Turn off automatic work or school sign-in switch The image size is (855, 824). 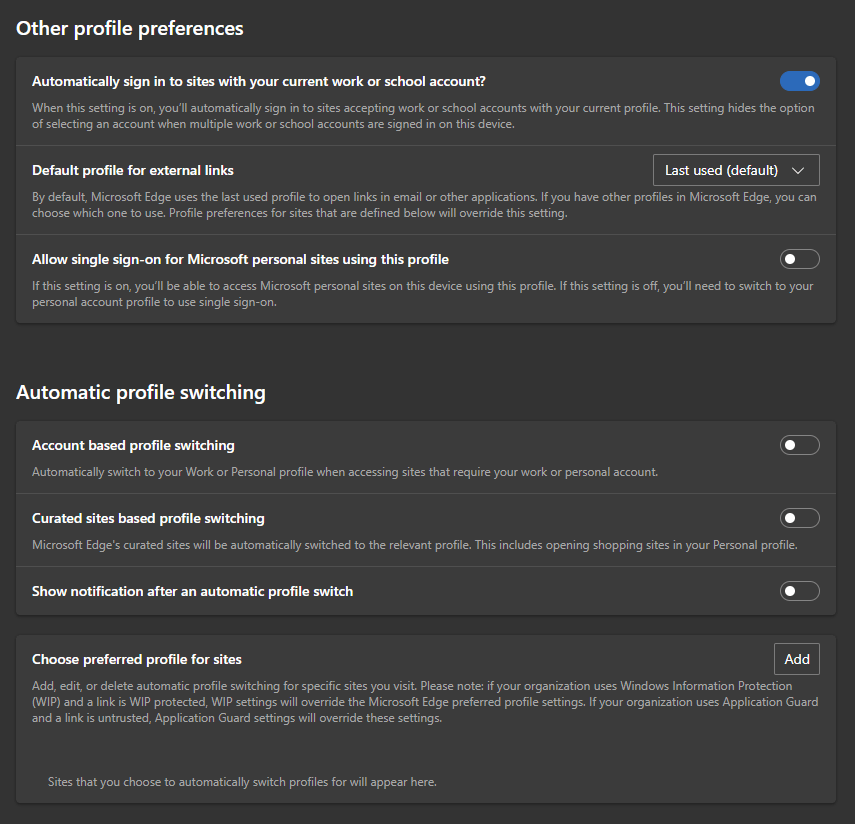pyautogui.click(x=799, y=81)
